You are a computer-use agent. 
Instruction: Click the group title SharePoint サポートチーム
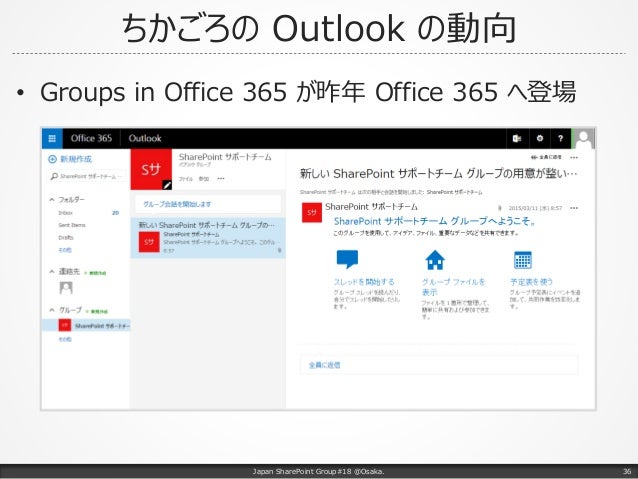coord(225,157)
